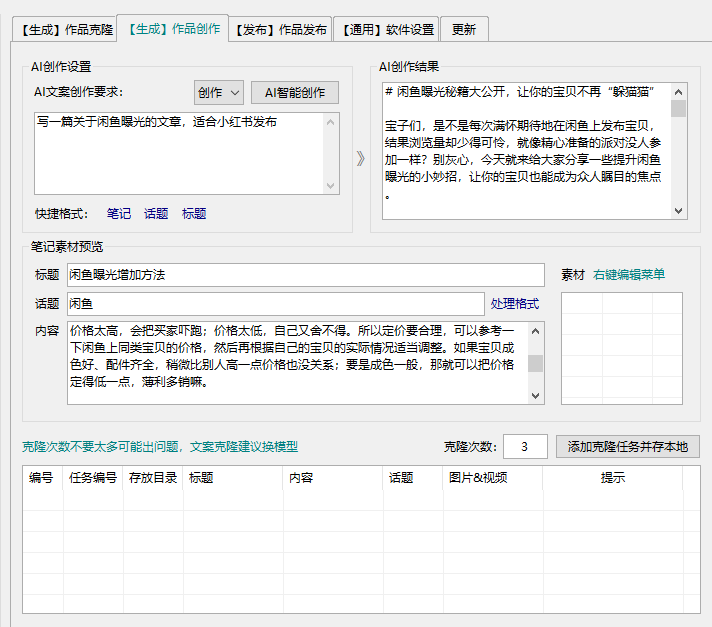Image resolution: width=712 pixels, height=627 pixels.
Task: Click the task table 内容 column header
Action: click(x=332, y=478)
